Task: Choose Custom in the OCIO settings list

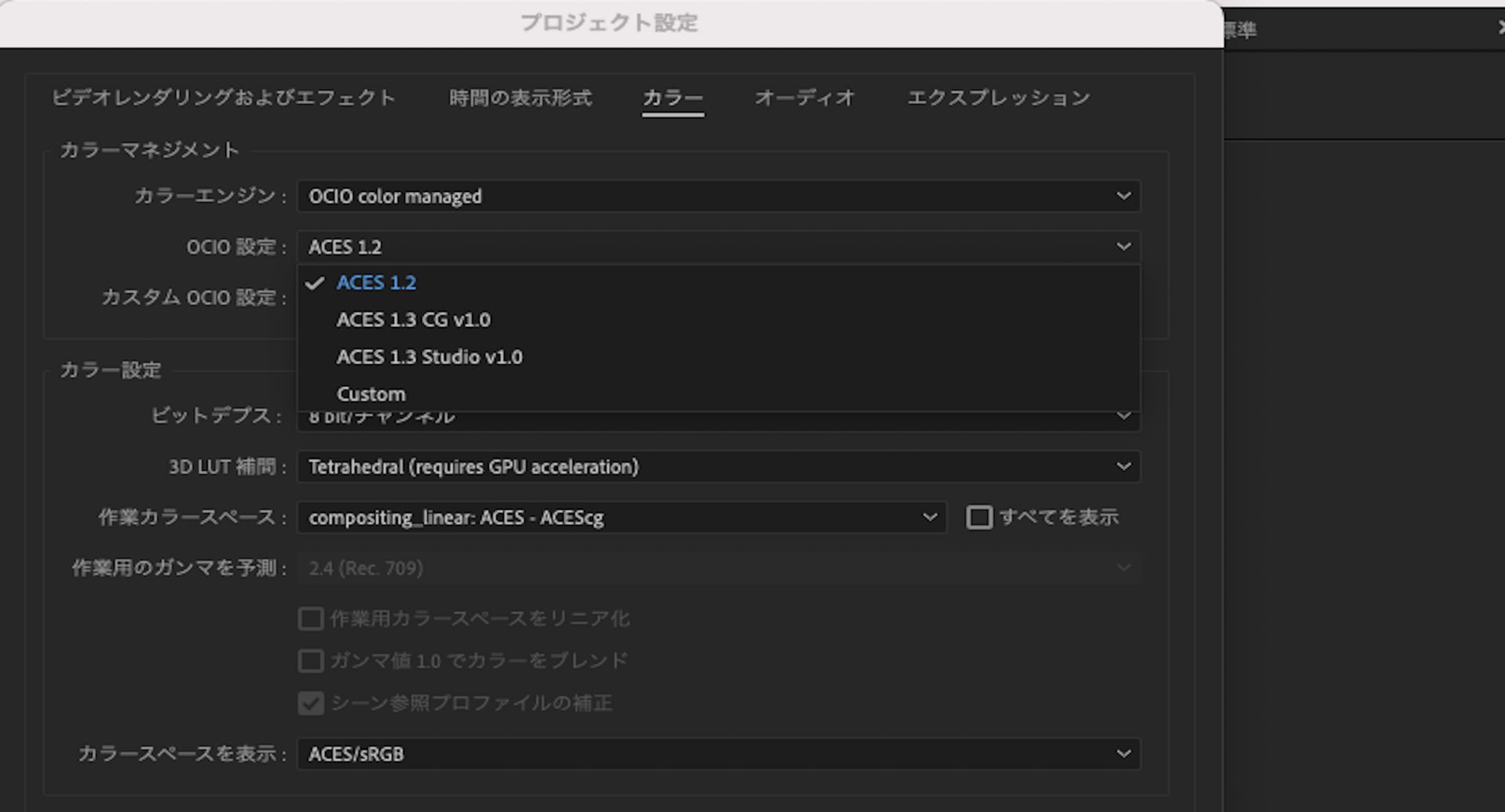Action: coord(371,393)
